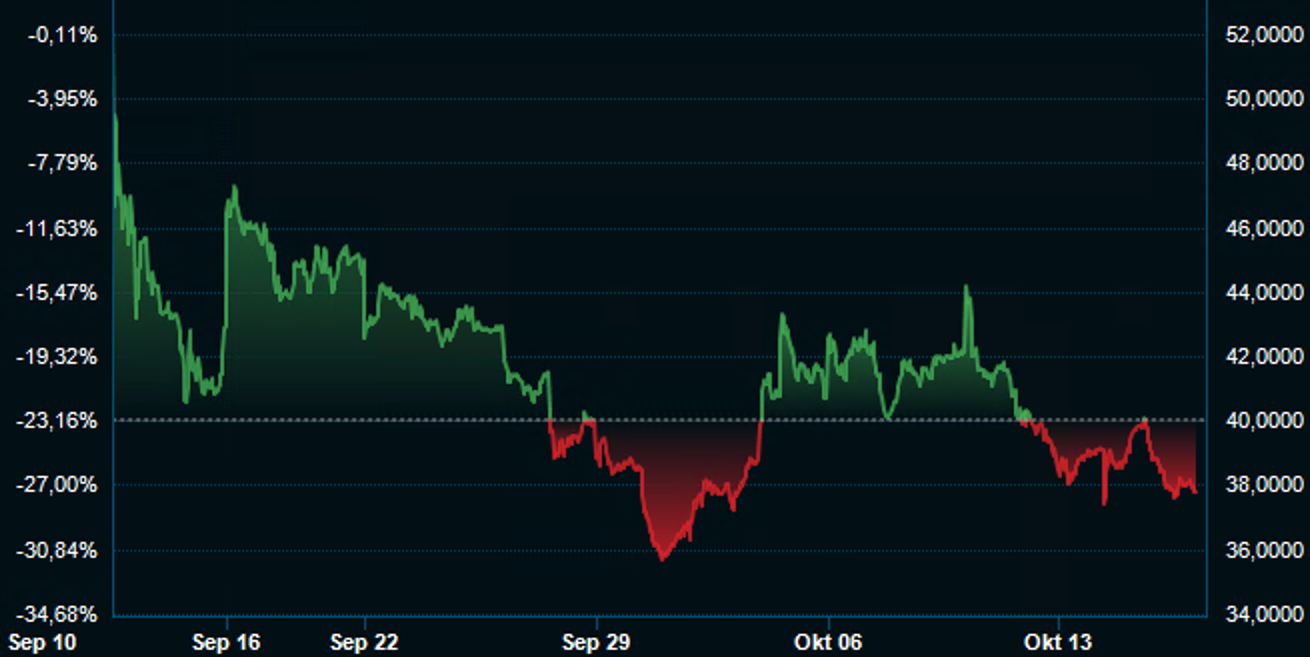Select the -23,16% percentage axis label
The image size is (1310, 657).
coord(62,421)
